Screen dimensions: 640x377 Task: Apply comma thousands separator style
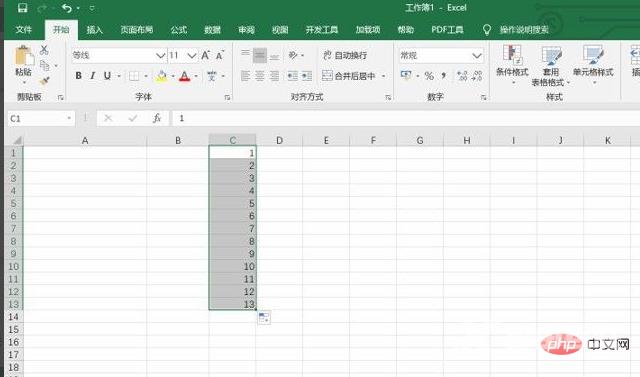[x=444, y=76]
